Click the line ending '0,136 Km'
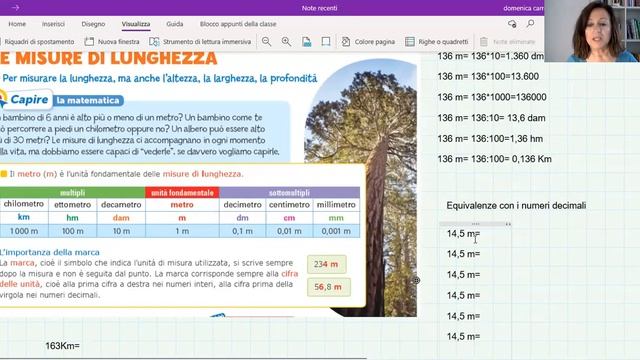This screenshot has width=640, height=360. [494, 159]
